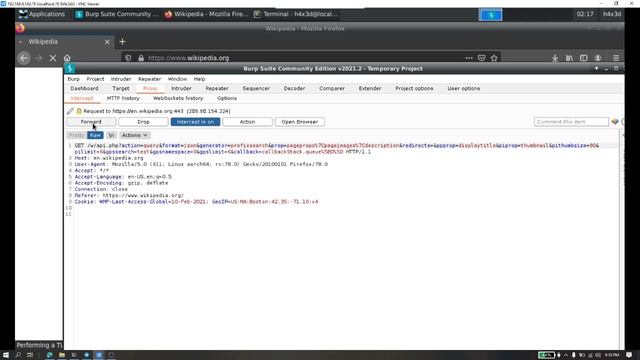The image size is (640, 360).
Task: Open the Sequencer tab
Action: [256, 88]
